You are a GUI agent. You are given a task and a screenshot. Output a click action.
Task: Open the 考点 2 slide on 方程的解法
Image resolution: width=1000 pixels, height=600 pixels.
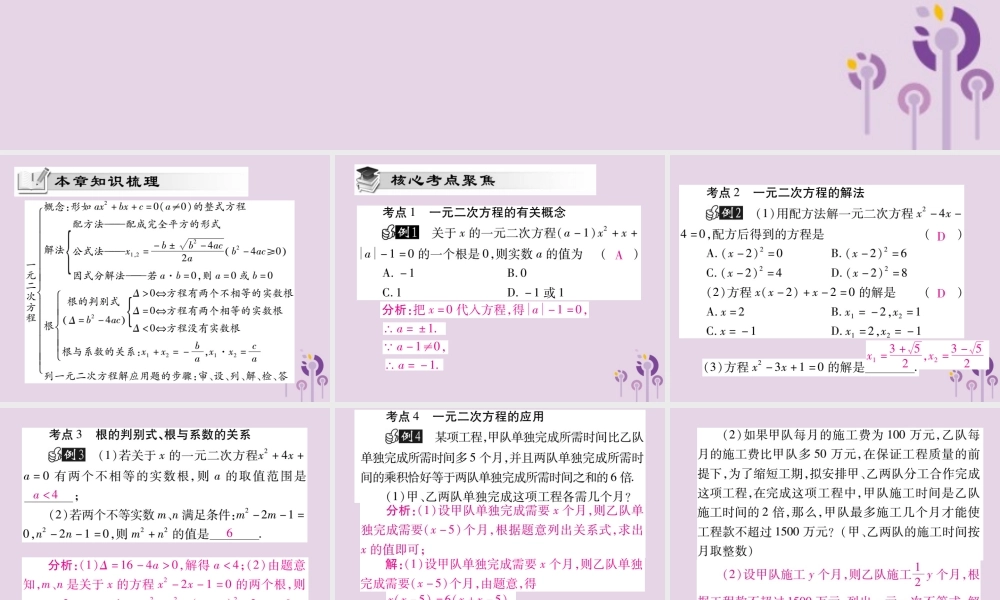(835, 278)
